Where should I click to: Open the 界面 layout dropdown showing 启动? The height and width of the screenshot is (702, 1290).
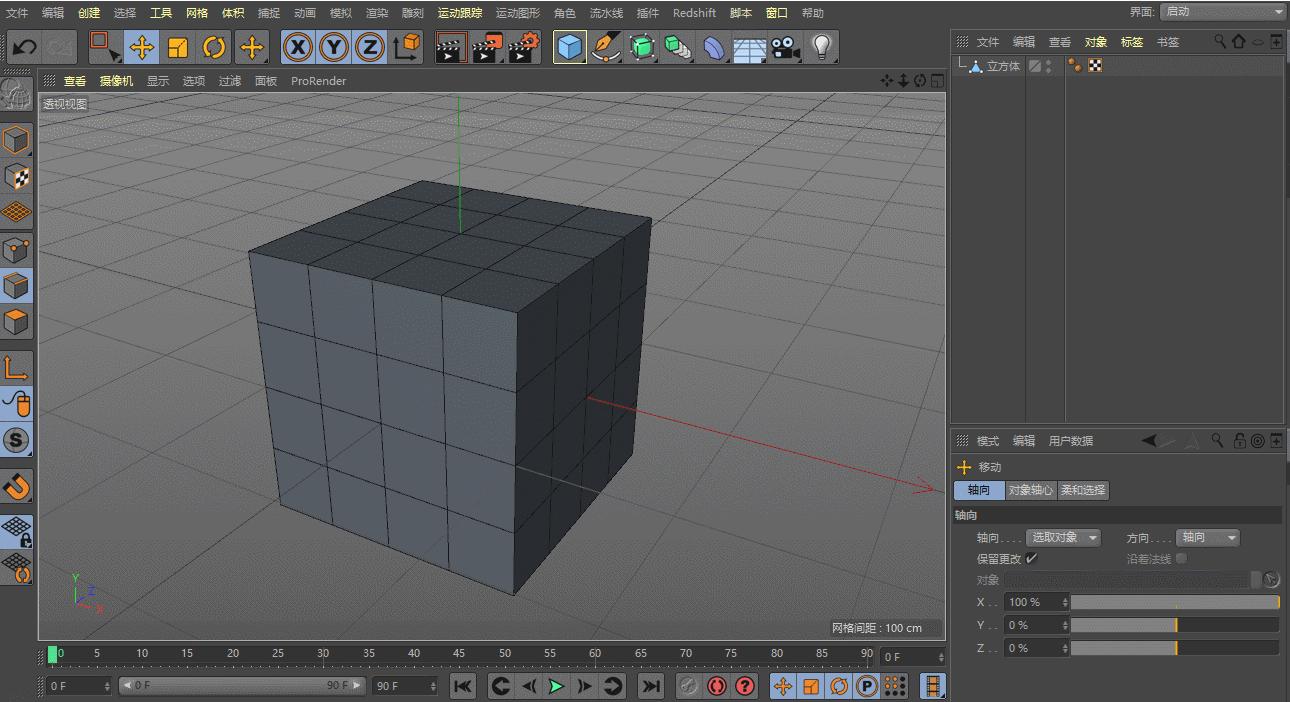coord(1223,11)
